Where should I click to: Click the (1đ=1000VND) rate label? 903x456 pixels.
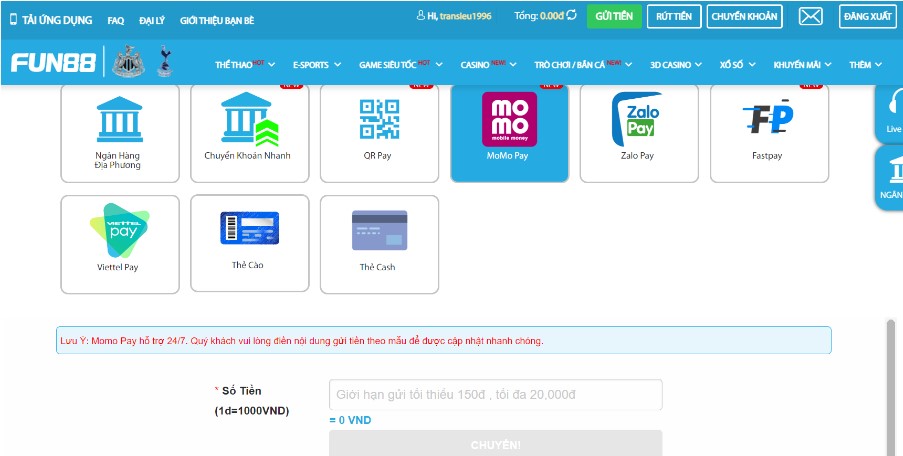[252, 411]
